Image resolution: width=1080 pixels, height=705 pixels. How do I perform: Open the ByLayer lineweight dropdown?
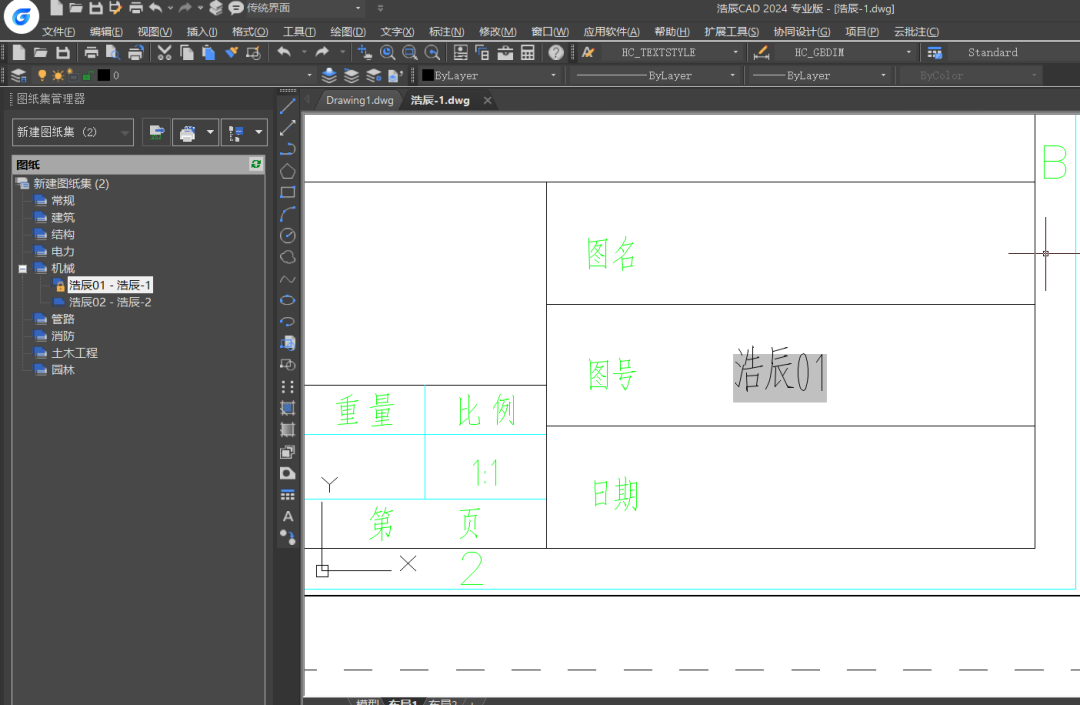(820, 75)
